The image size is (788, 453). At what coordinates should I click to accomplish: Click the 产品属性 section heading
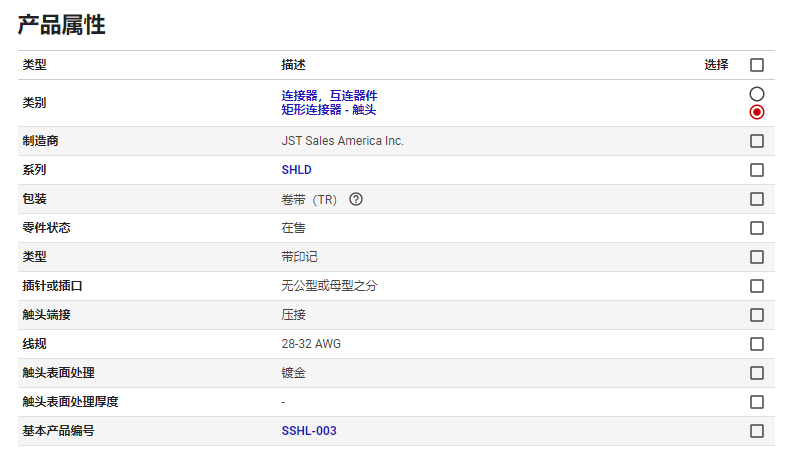(62, 26)
